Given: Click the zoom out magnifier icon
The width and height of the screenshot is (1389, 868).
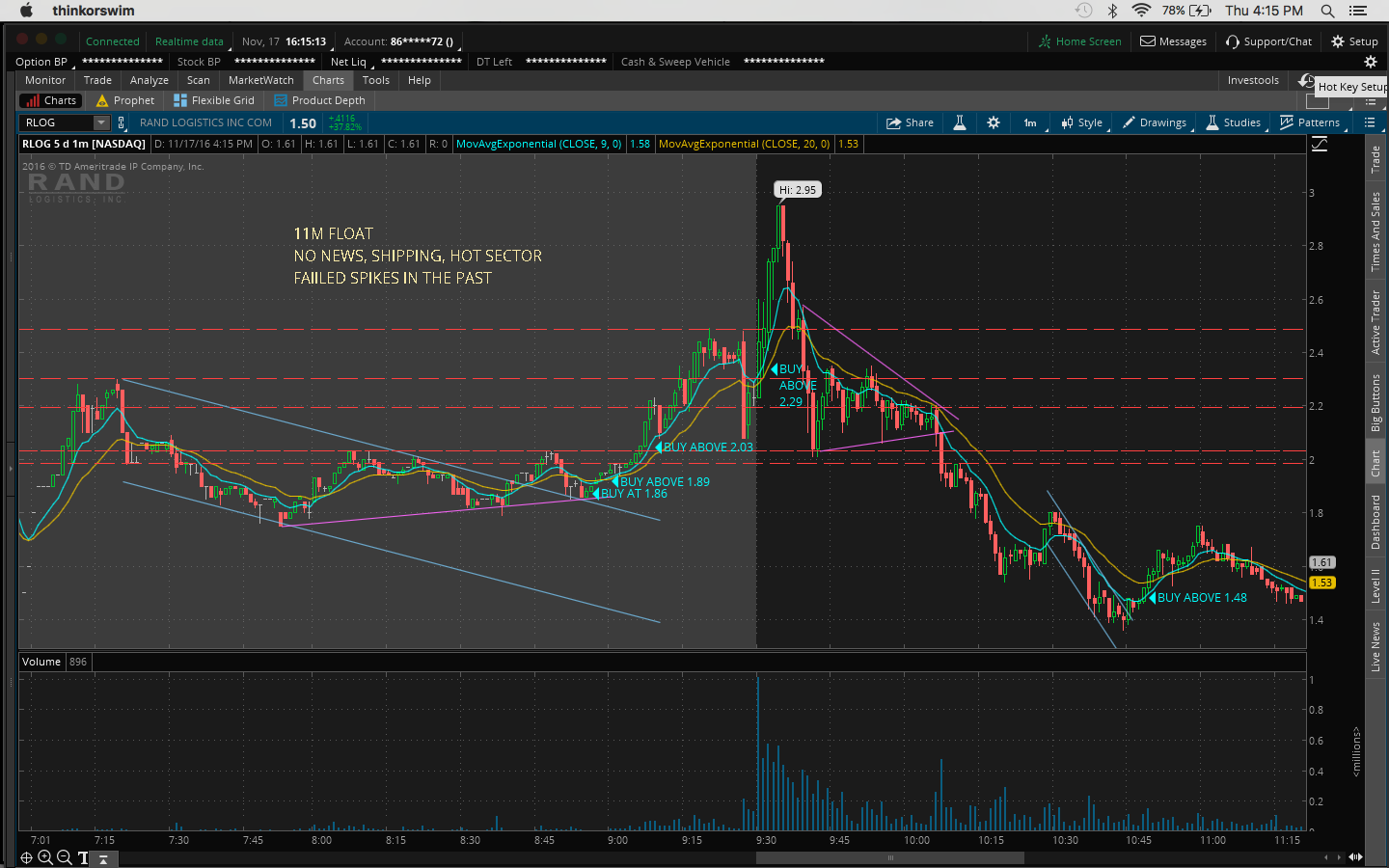Looking at the screenshot, I should (64, 857).
